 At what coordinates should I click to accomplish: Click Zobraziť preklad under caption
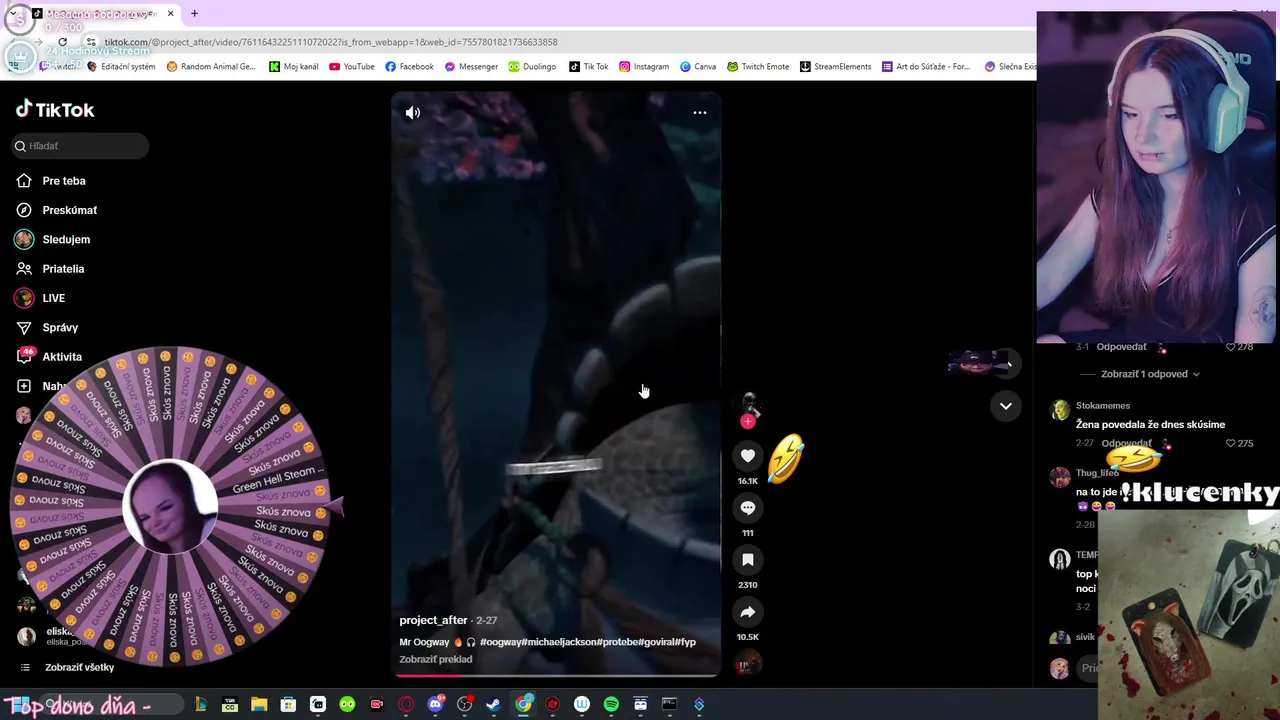(436, 659)
